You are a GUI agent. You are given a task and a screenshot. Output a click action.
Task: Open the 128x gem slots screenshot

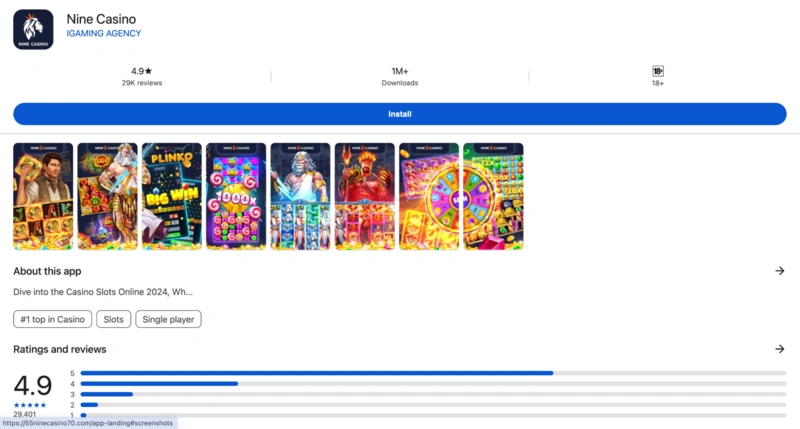coord(493,196)
